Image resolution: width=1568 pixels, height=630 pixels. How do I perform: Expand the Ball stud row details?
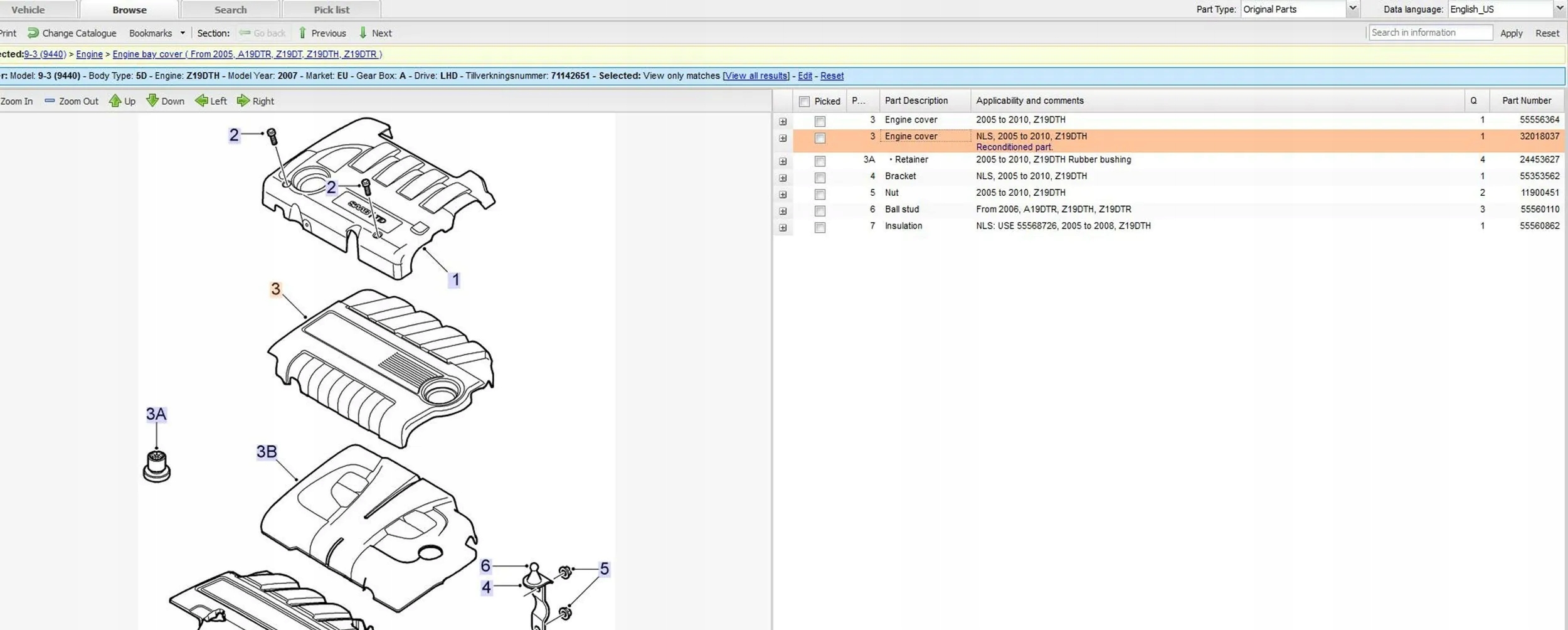(783, 211)
